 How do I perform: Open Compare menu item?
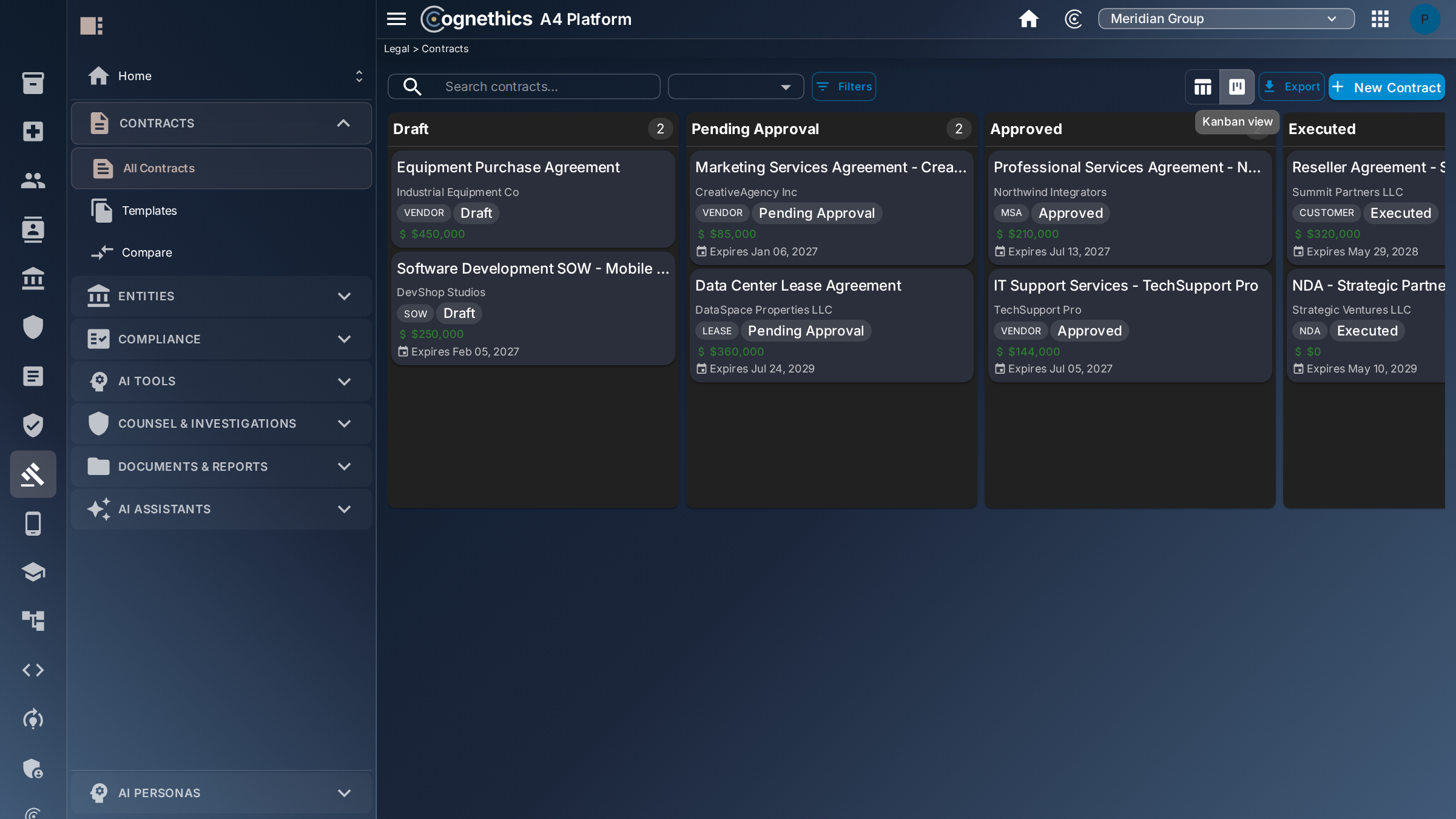click(221, 252)
